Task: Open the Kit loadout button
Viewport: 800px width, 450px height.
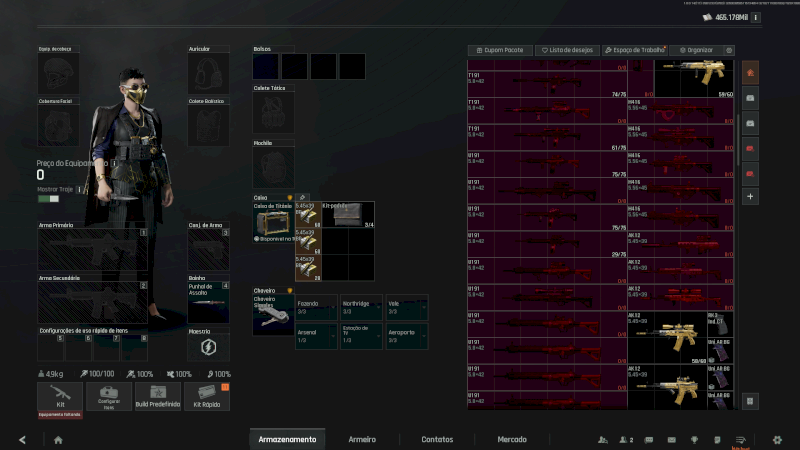Action: 60,396
